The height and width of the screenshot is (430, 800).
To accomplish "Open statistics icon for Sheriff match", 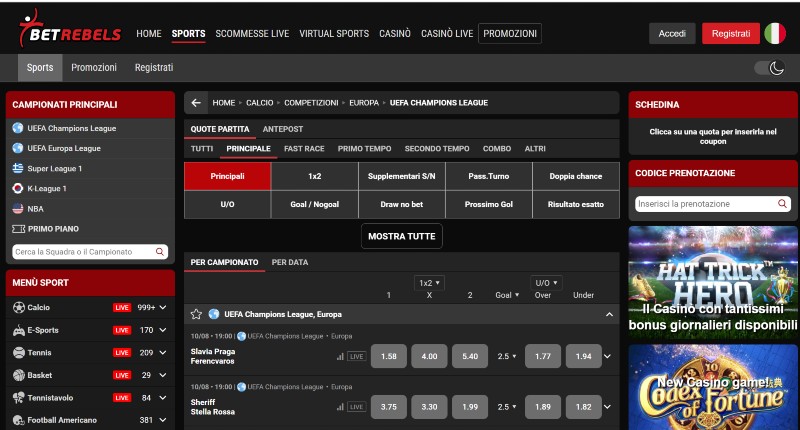I will (340, 407).
